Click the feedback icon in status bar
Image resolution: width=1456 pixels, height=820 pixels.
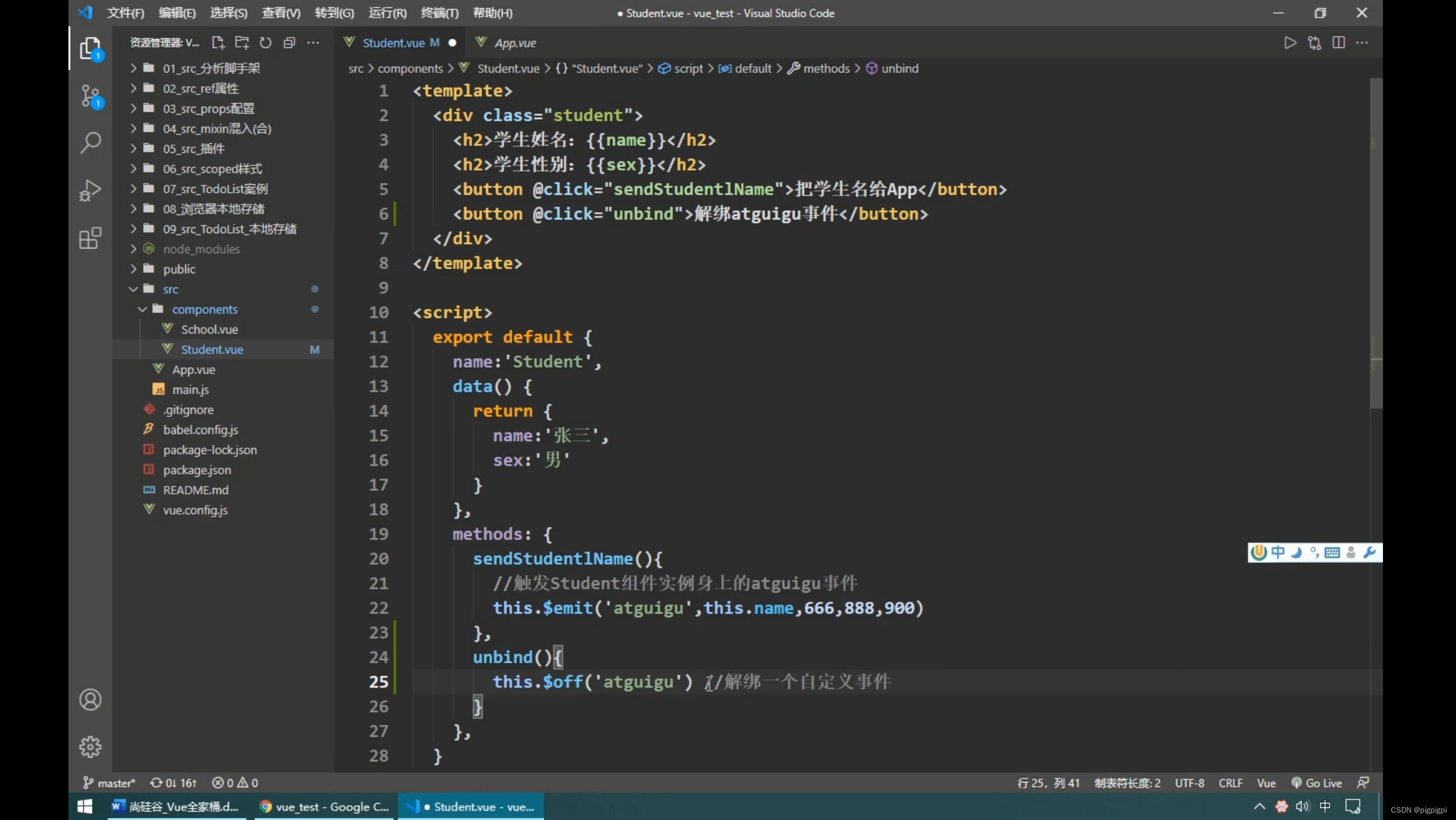(1363, 783)
